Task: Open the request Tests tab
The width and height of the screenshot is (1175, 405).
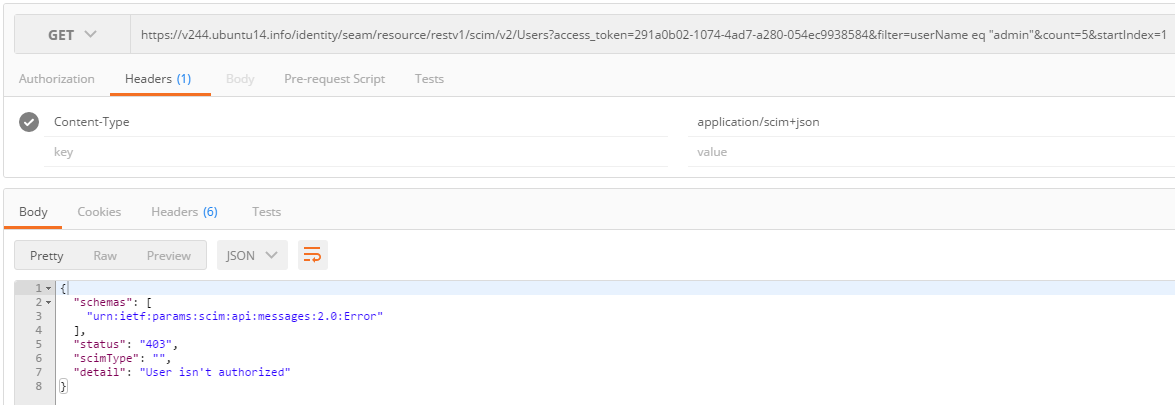Action: coord(429,78)
